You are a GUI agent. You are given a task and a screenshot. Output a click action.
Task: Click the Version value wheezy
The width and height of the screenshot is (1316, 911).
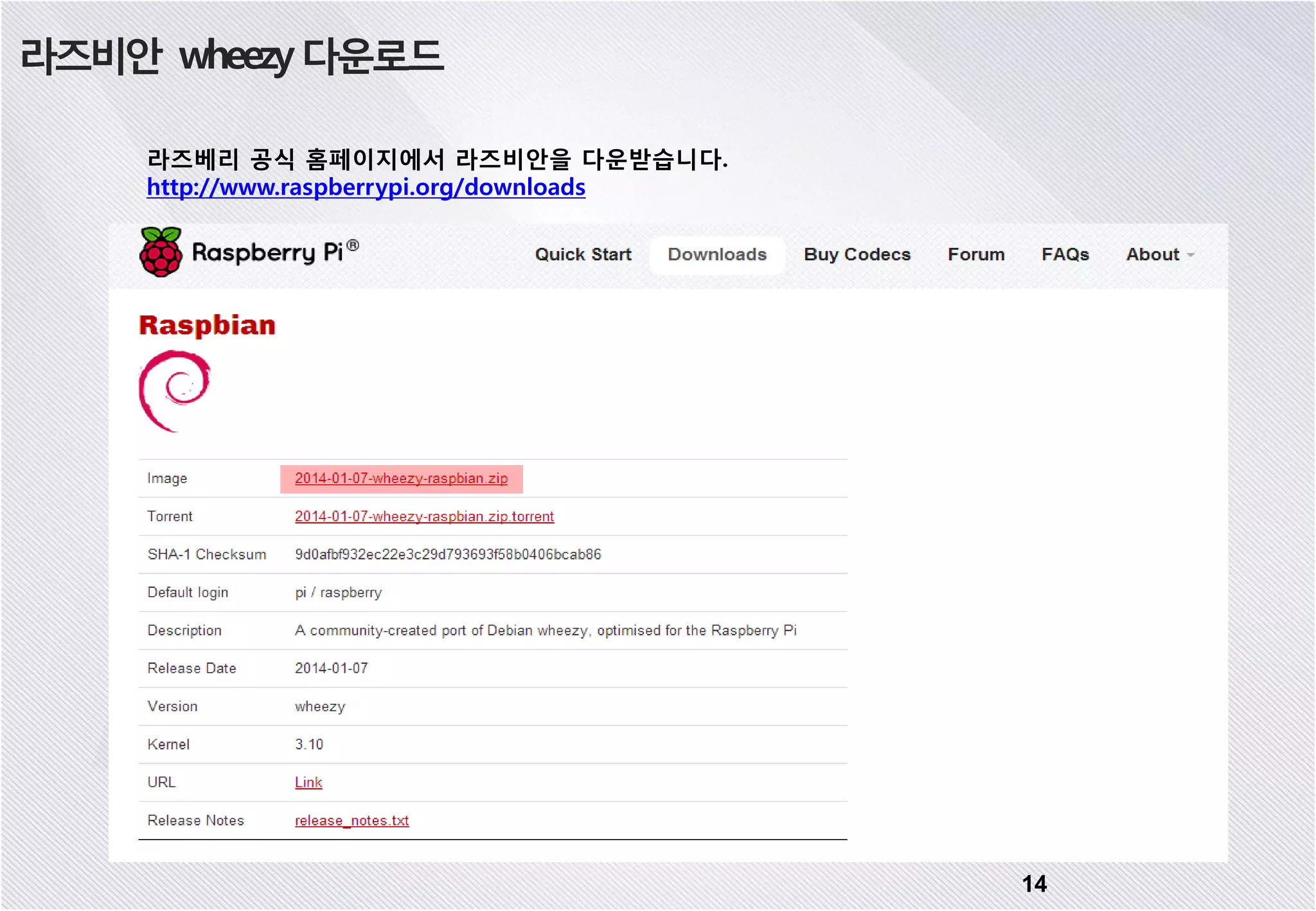point(320,707)
